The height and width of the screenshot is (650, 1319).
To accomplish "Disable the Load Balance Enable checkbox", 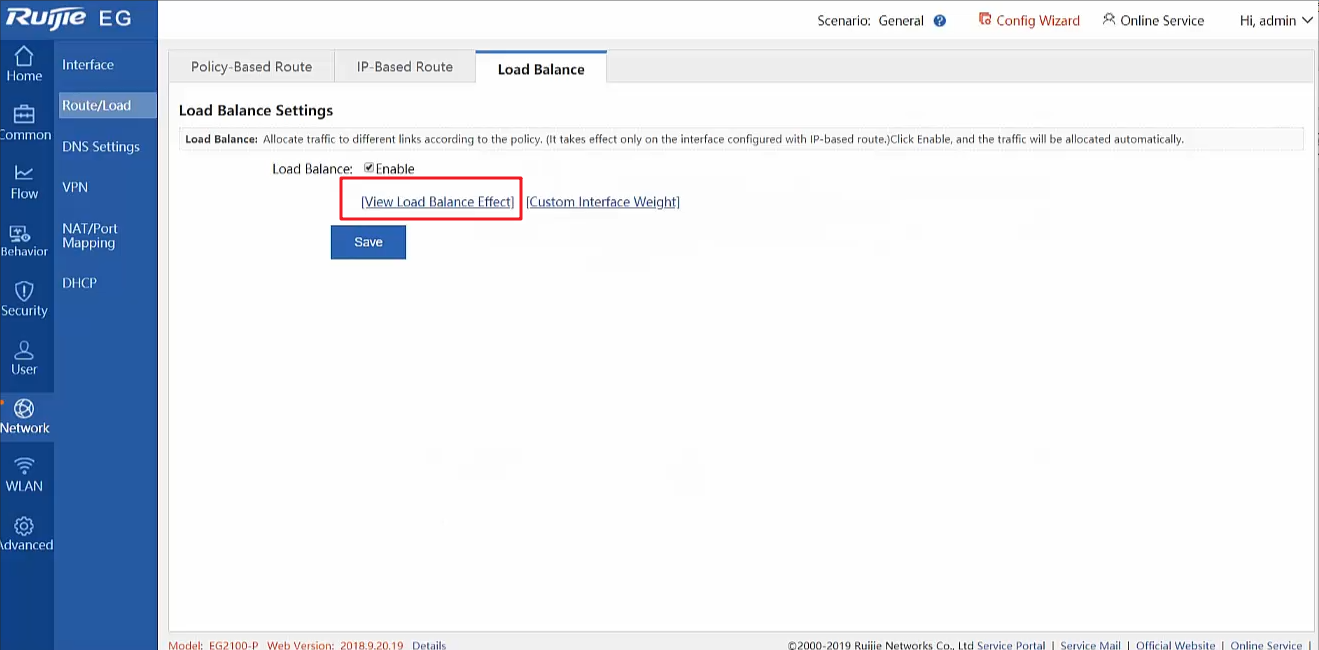I will (369, 168).
